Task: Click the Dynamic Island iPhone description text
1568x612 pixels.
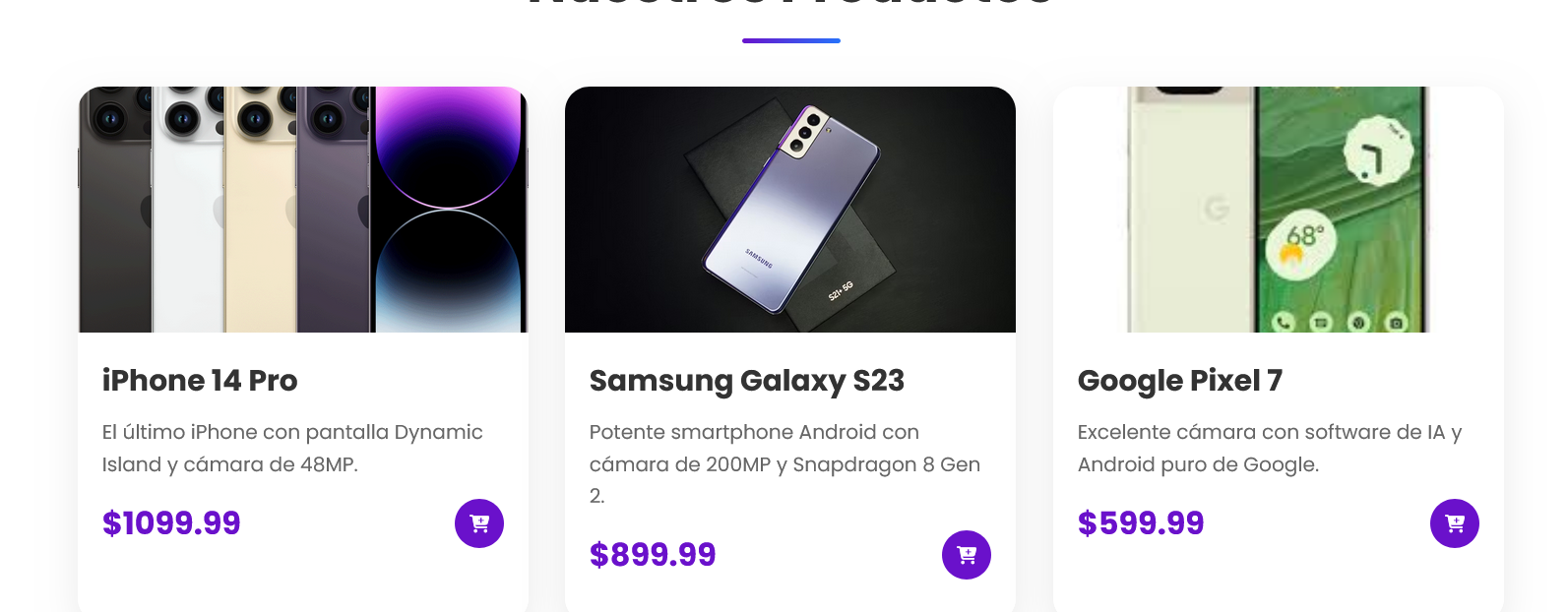Action: [x=292, y=448]
